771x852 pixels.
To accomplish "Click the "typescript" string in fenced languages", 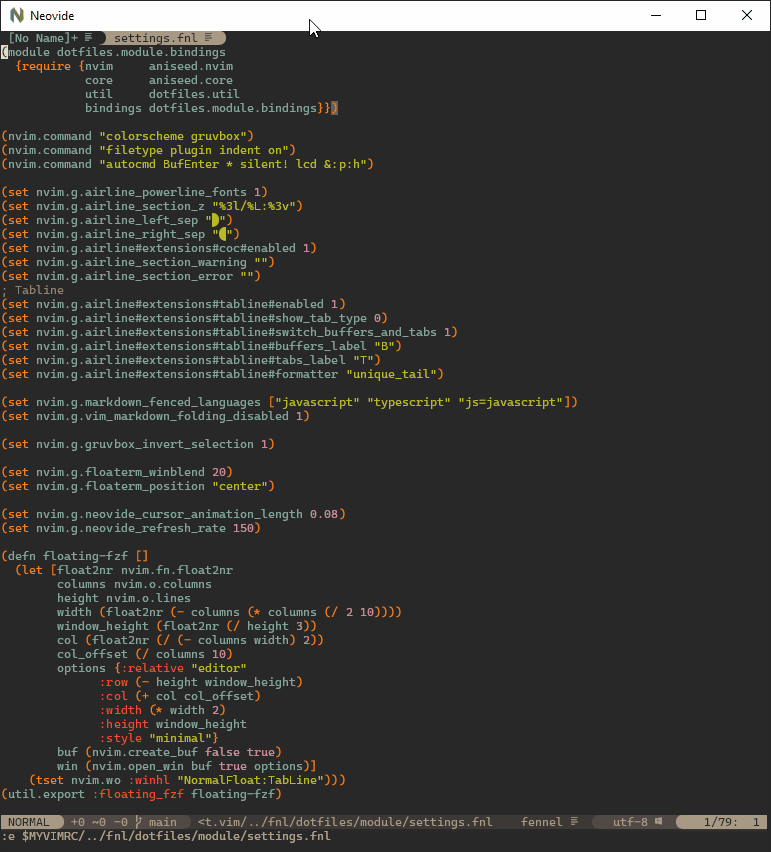I will (x=409, y=403).
